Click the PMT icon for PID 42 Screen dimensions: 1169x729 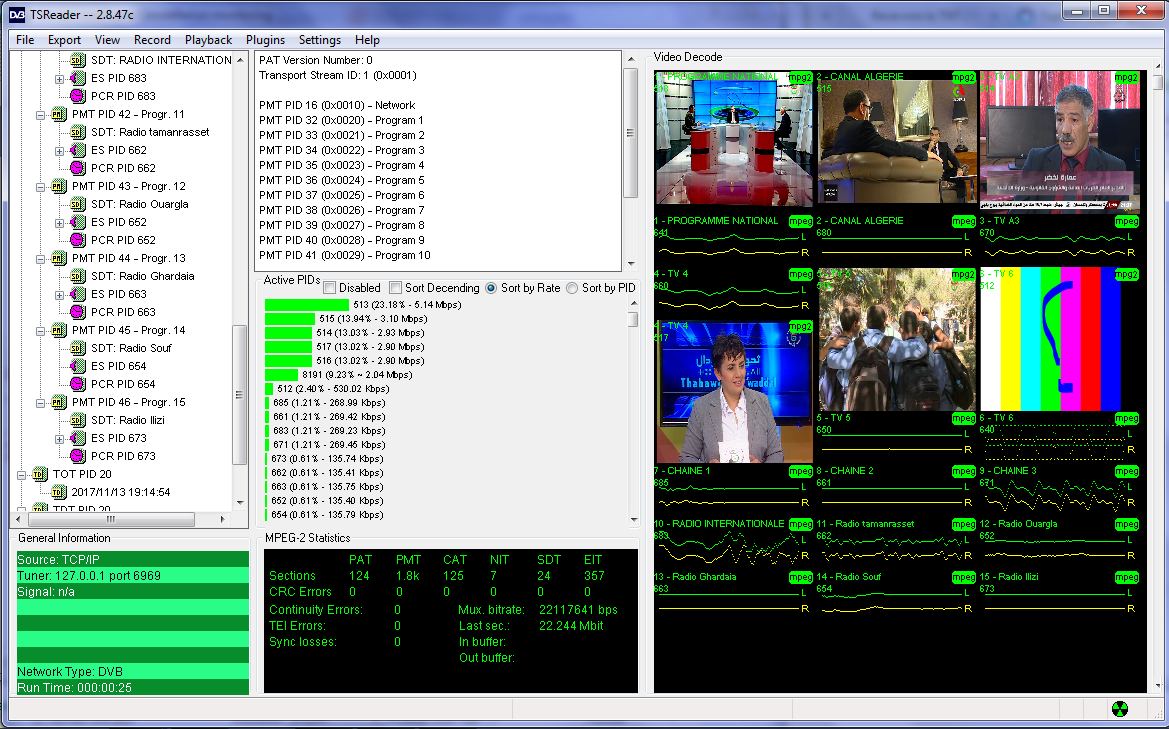coord(58,114)
